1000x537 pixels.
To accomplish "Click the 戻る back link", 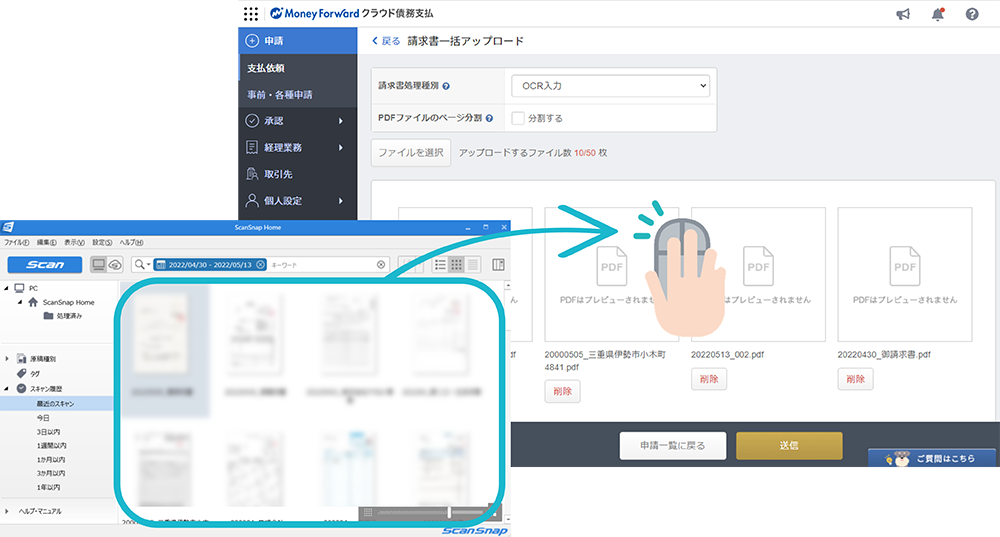I will pyautogui.click(x=386, y=41).
